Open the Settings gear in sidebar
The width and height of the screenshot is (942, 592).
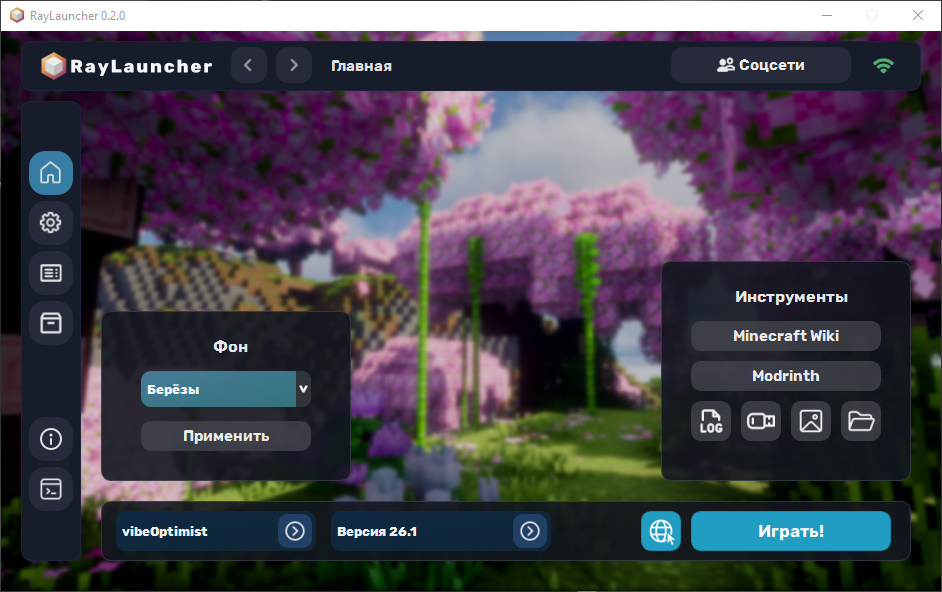tap(51, 223)
